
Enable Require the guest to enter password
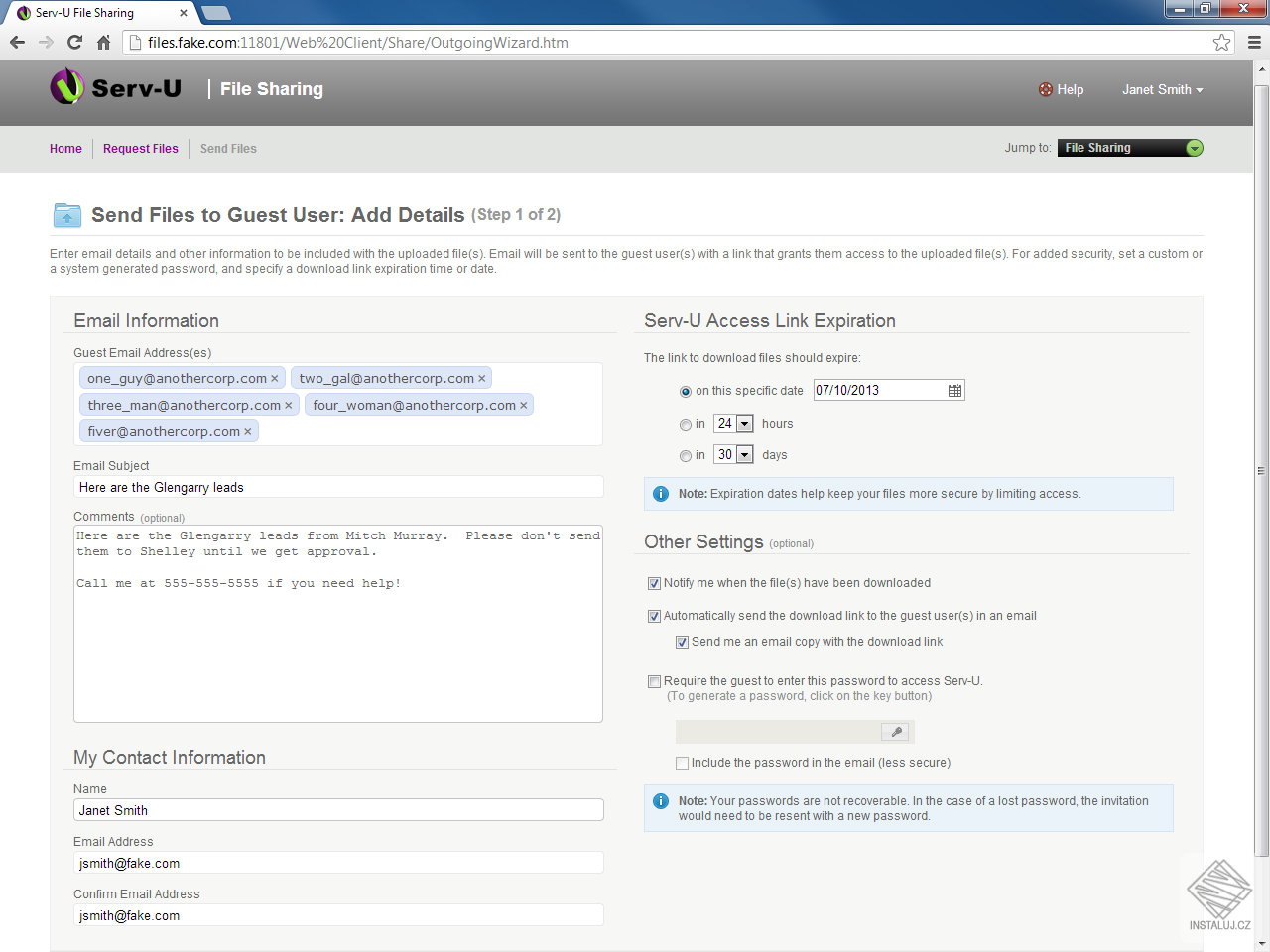point(654,681)
